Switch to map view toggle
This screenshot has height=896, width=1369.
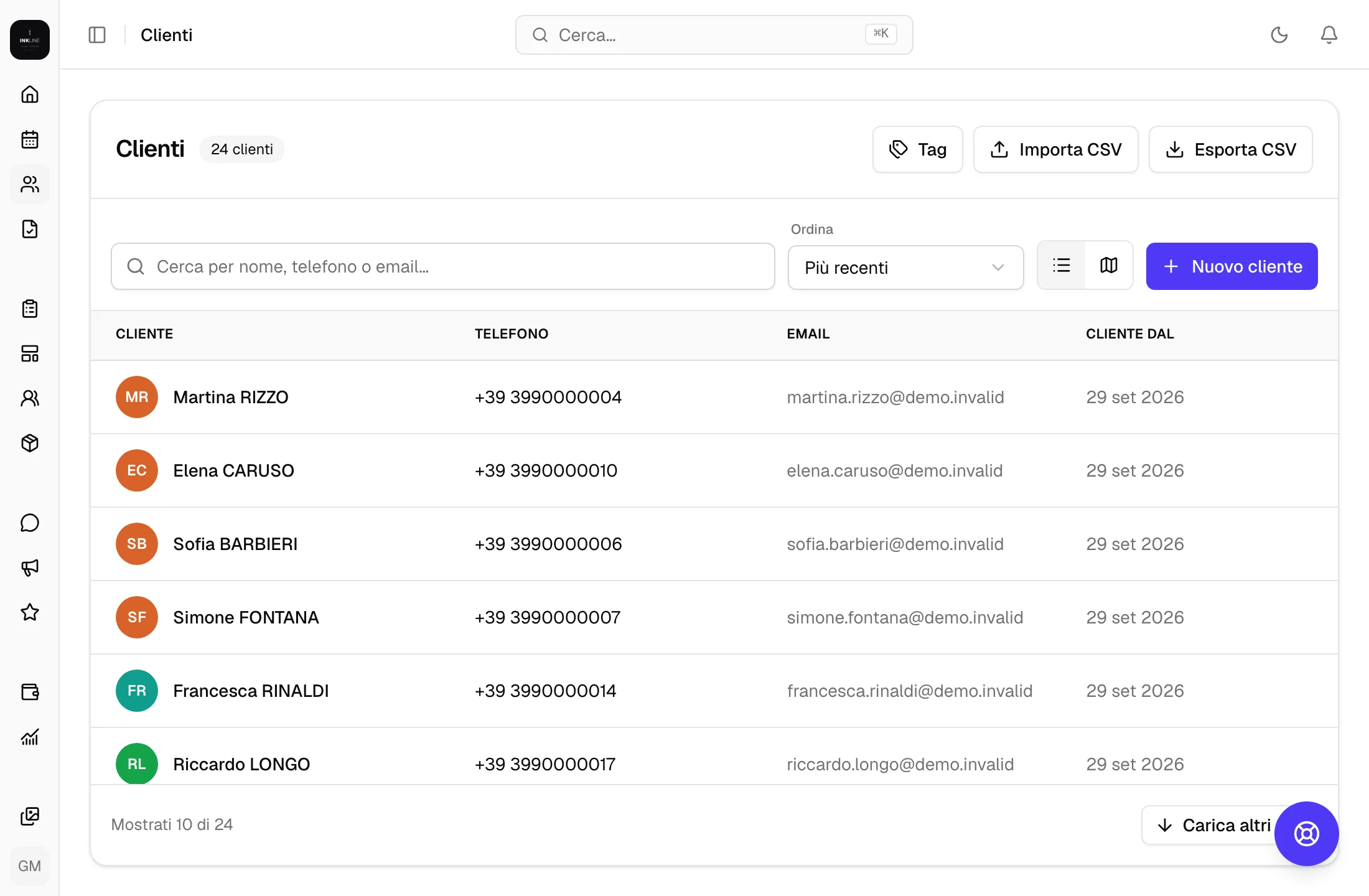click(x=1109, y=266)
